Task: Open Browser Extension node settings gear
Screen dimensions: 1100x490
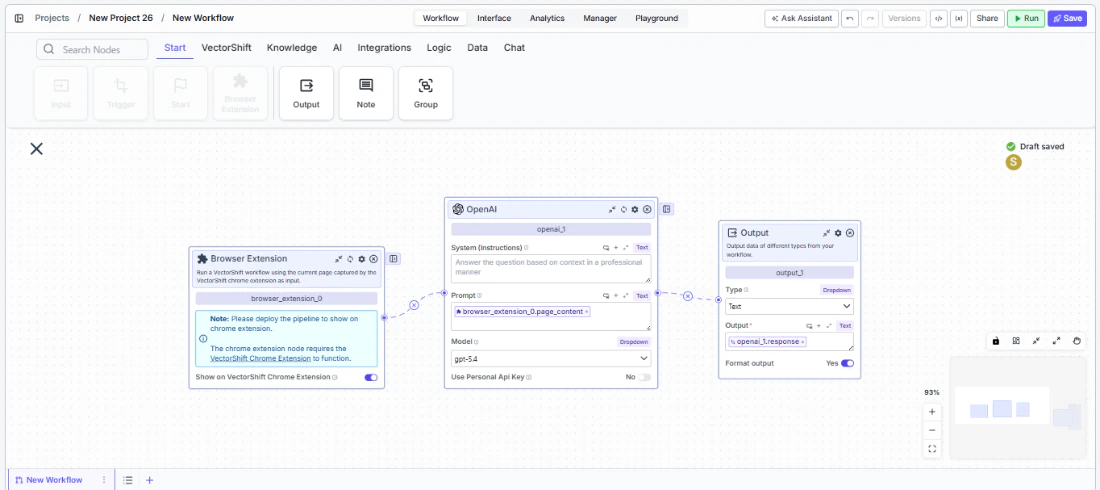Action: (362, 259)
